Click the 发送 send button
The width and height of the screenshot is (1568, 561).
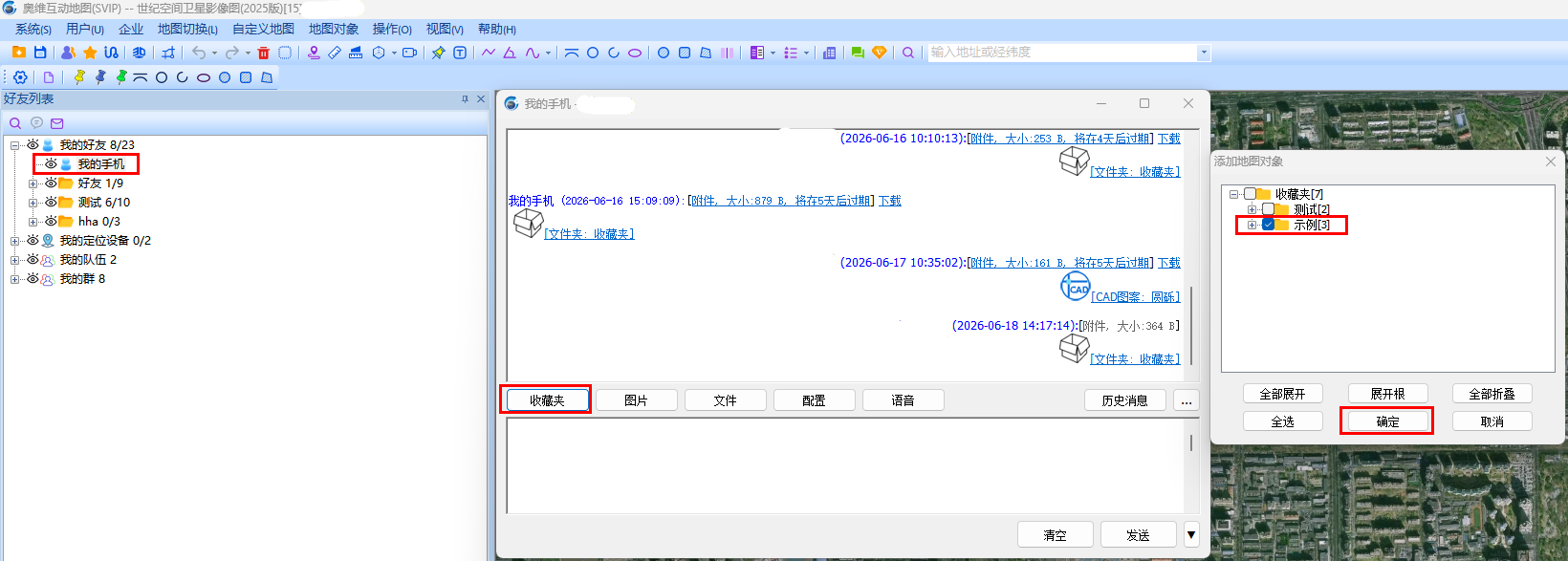(x=1138, y=534)
